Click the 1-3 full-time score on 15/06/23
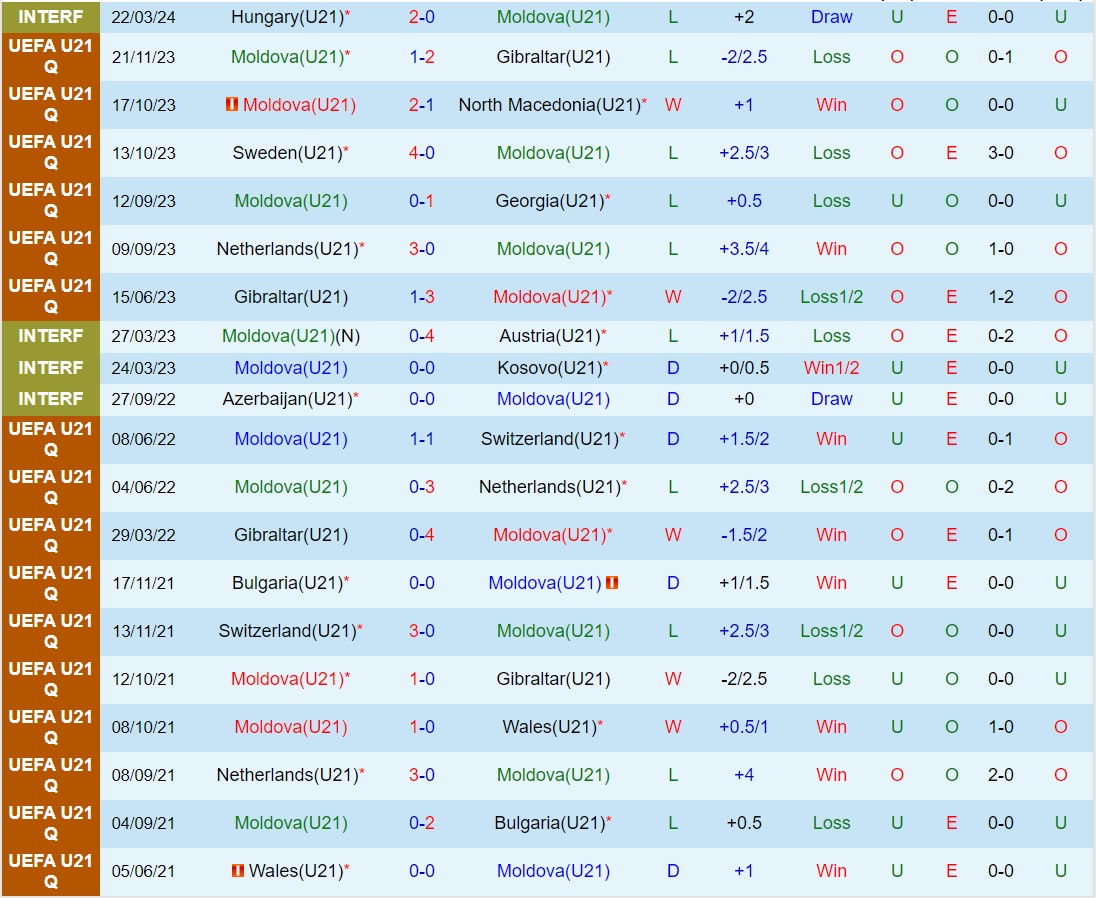Viewport: 1096px width, 898px height. tap(421, 297)
